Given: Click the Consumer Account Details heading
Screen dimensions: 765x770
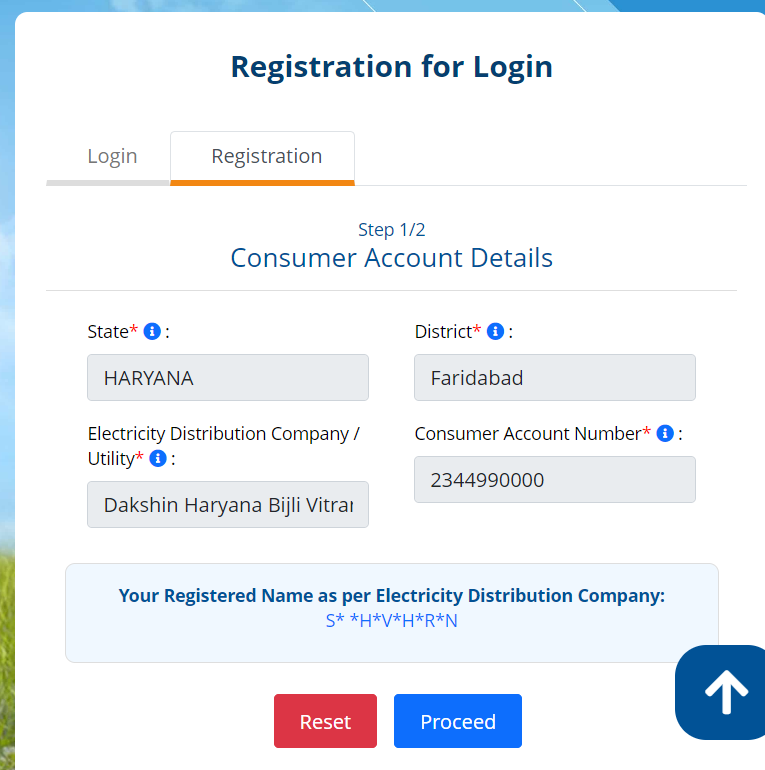Looking at the screenshot, I should click(392, 258).
